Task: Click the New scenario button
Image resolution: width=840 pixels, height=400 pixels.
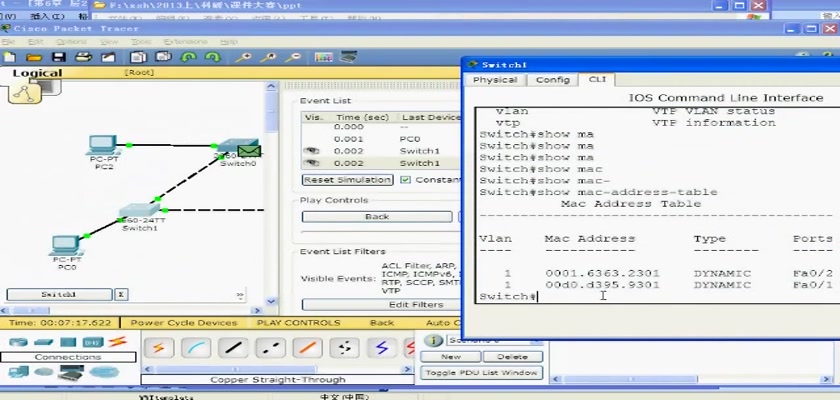Action: 451,357
